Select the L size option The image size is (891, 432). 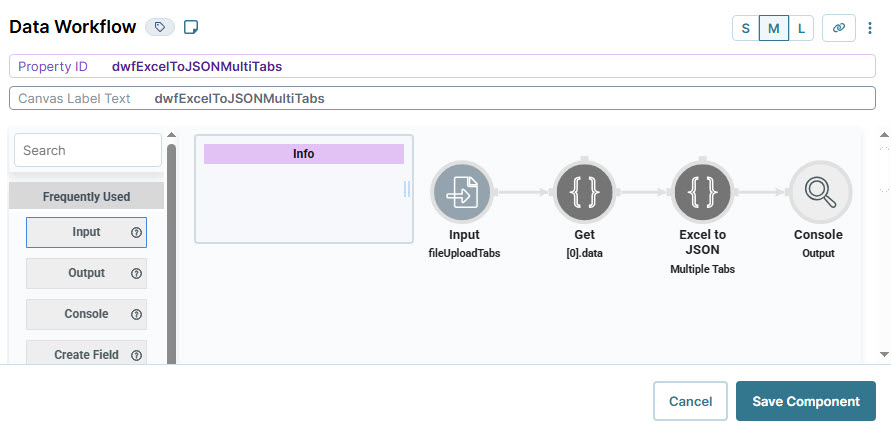tap(801, 28)
